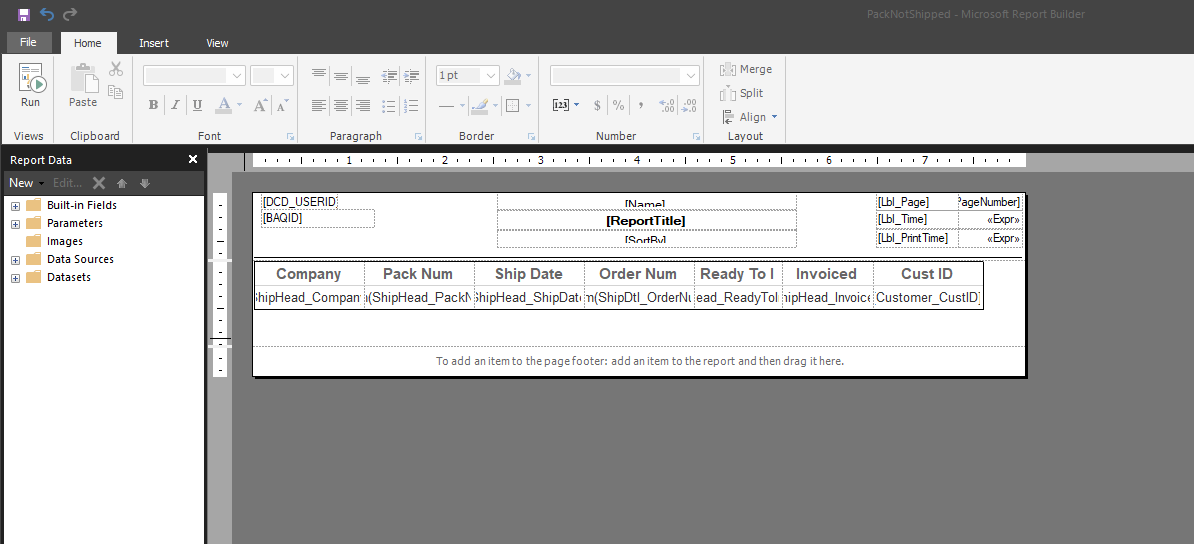Align text left

(x=319, y=105)
